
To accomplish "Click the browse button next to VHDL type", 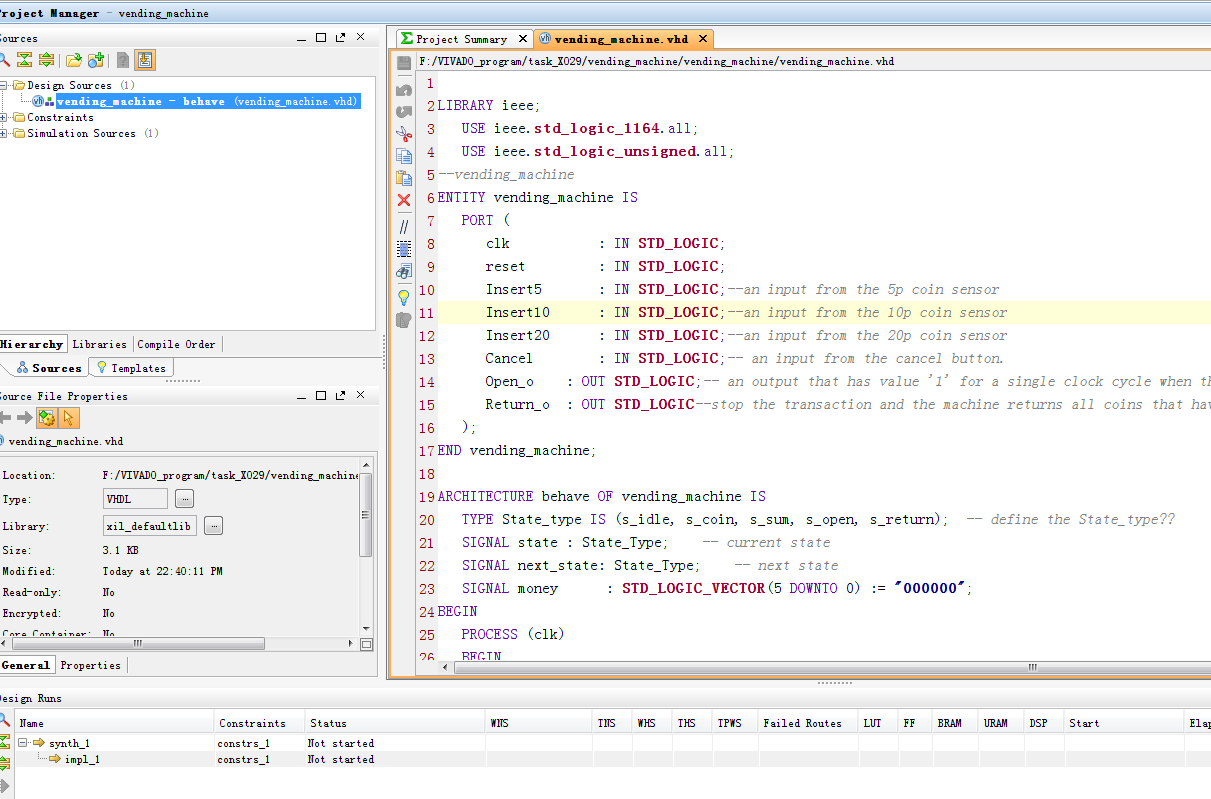I will (x=184, y=499).
